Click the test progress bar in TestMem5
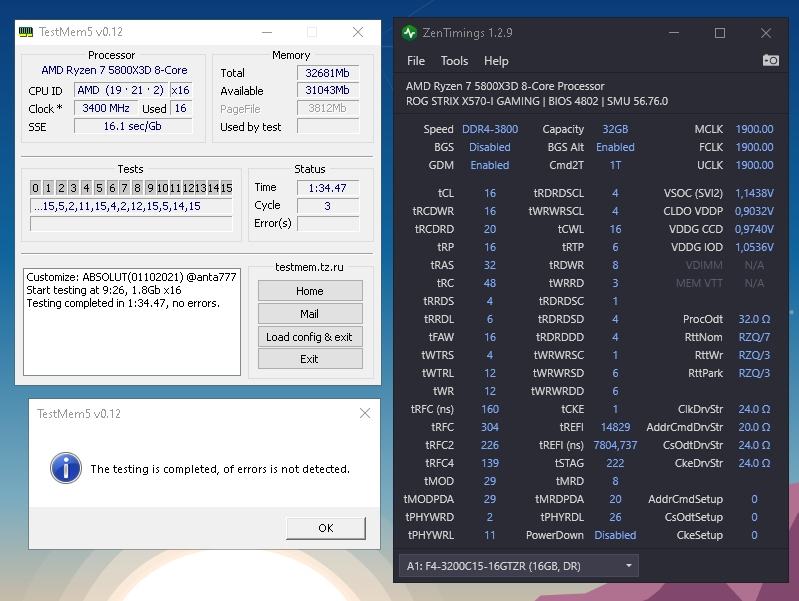Image resolution: width=799 pixels, height=601 pixels. [x=131, y=223]
